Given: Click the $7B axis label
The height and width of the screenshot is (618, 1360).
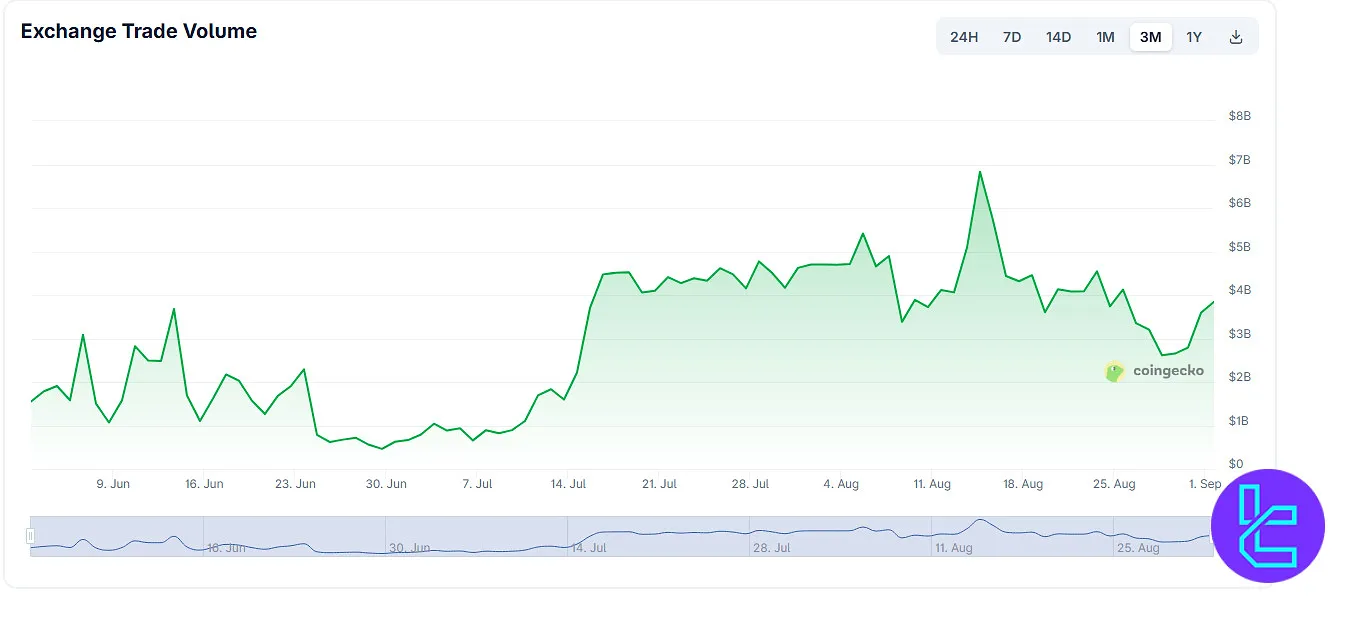Looking at the screenshot, I should [x=1239, y=160].
